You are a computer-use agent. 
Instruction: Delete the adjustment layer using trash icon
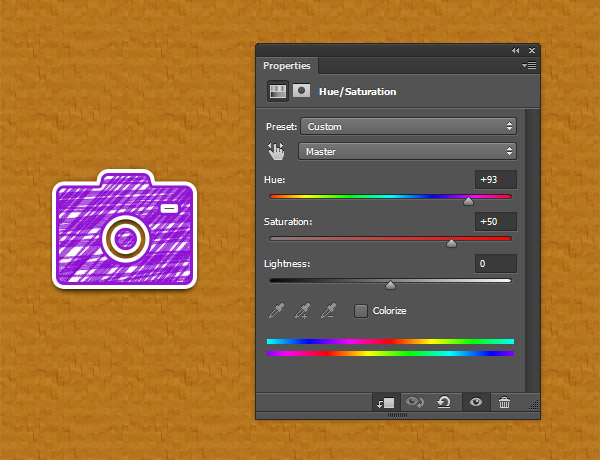point(504,402)
